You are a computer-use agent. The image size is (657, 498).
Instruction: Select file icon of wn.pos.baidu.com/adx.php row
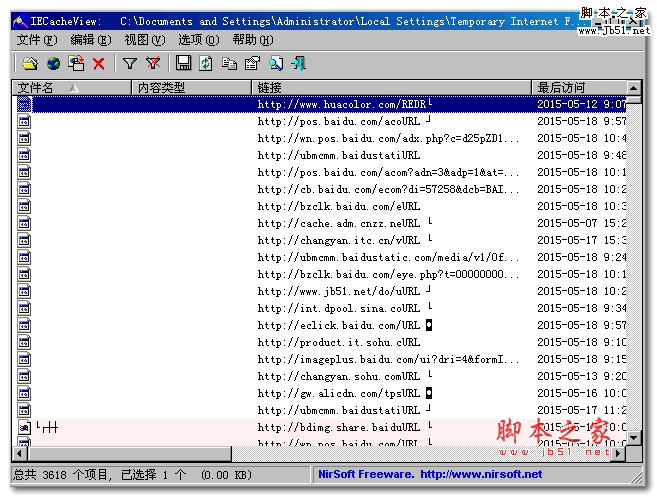click(x=24, y=138)
